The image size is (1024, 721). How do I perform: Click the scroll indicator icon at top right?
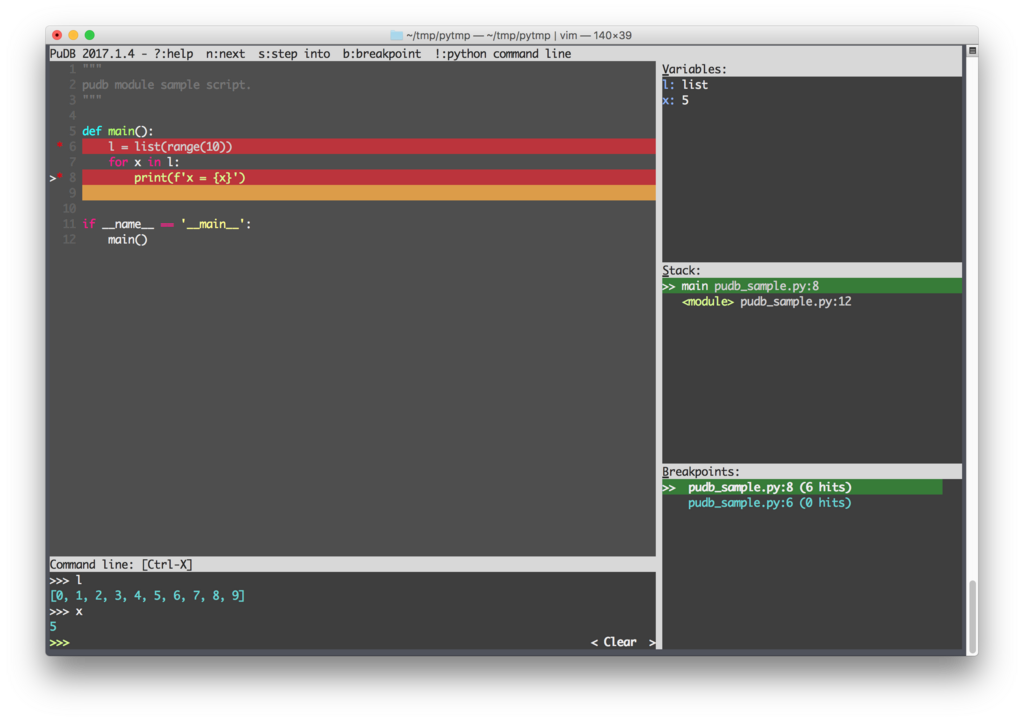972,51
